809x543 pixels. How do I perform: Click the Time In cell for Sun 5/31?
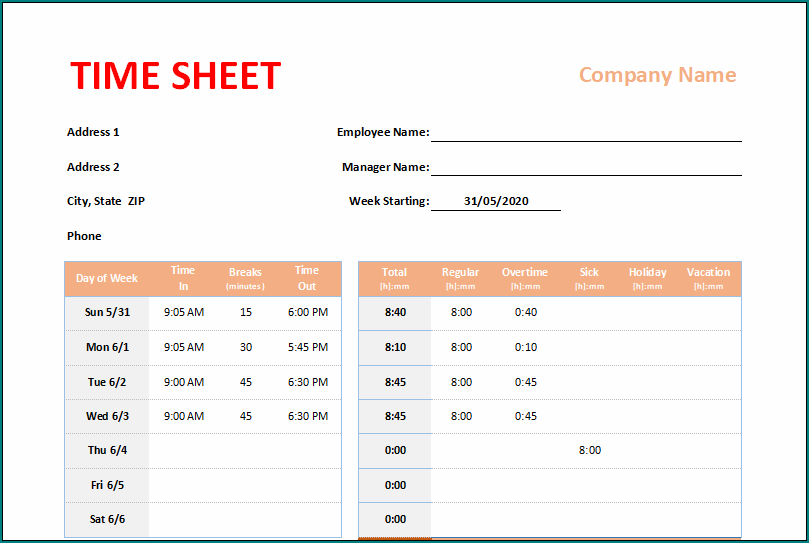(183, 312)
